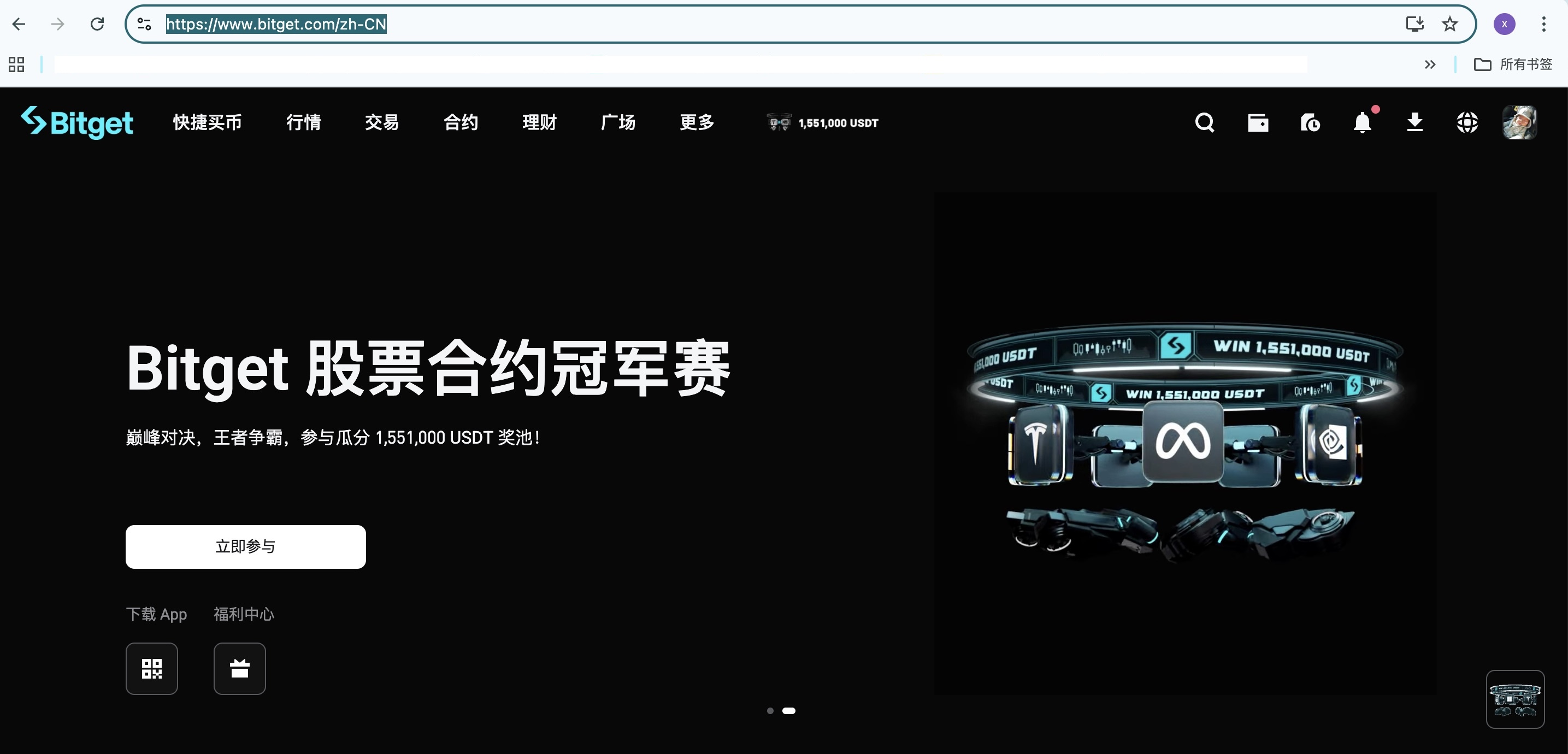Viewport: 1568px width, 754px height.
Task: Show the App download QR code
Action: coord(151,668)
